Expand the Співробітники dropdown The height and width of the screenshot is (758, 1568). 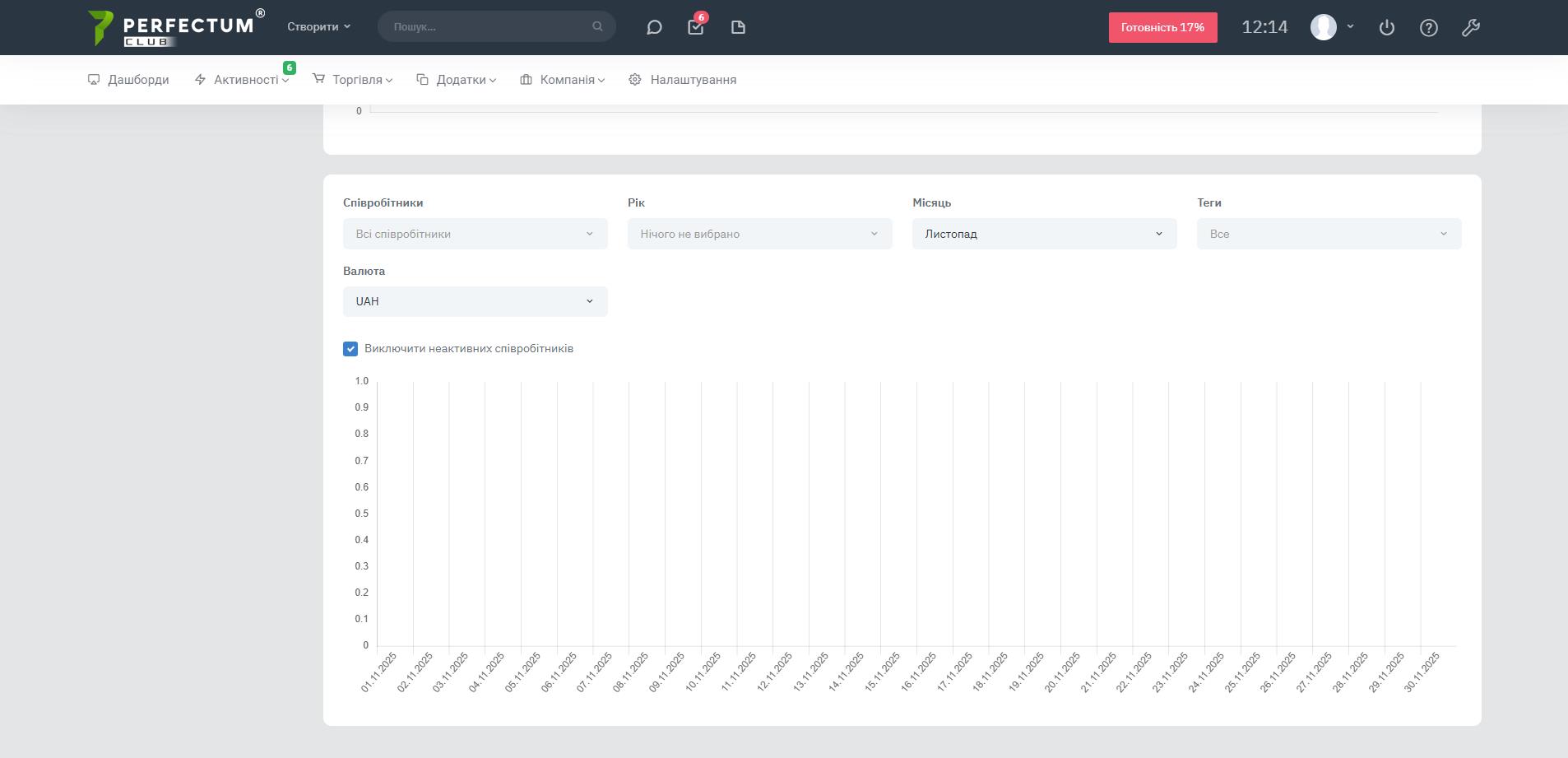[x=475, y=234]
